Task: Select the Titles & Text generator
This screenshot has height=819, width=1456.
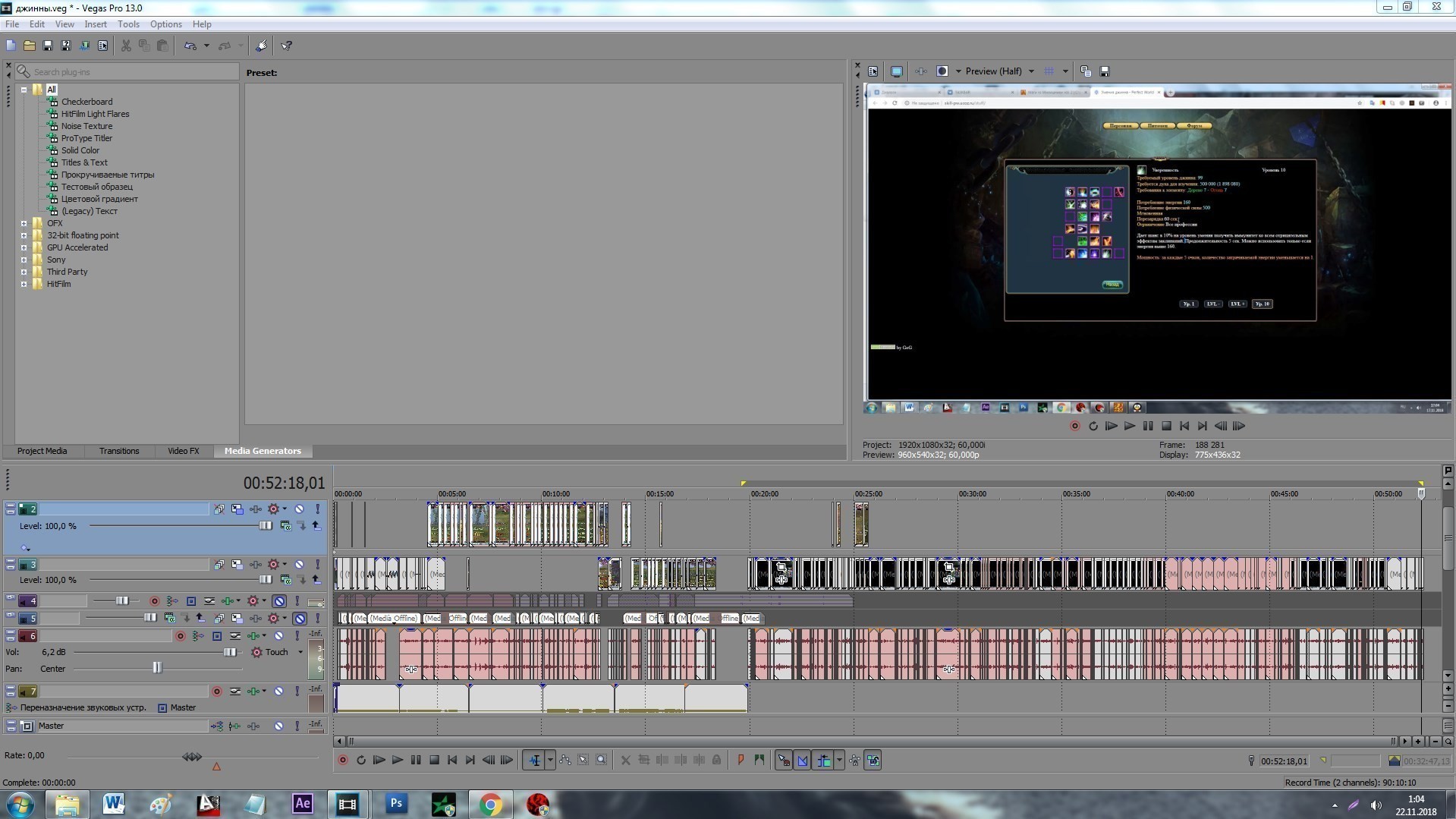Action: tap(84, 162)
